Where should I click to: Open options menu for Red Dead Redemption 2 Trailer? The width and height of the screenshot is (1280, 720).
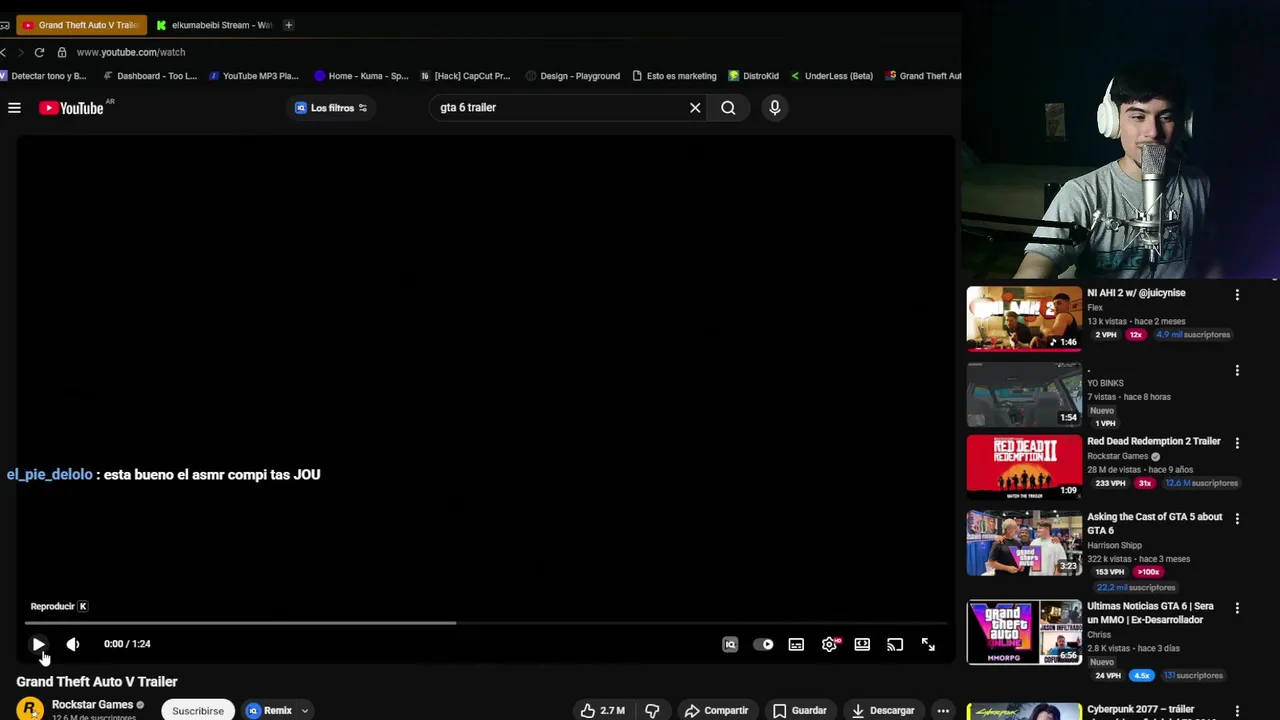[x=1237, y=443]
